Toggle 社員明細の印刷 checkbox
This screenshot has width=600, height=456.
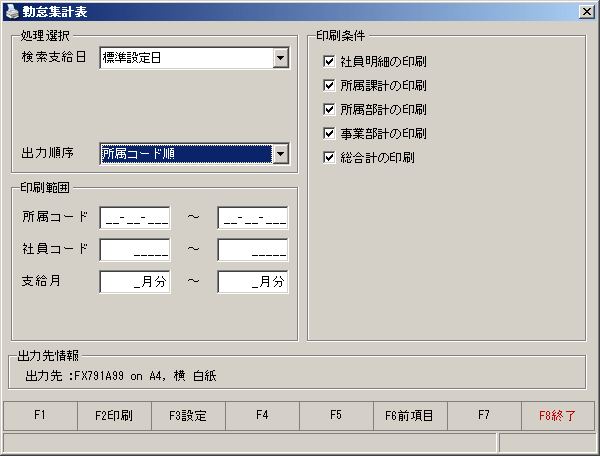coord(329,61)
